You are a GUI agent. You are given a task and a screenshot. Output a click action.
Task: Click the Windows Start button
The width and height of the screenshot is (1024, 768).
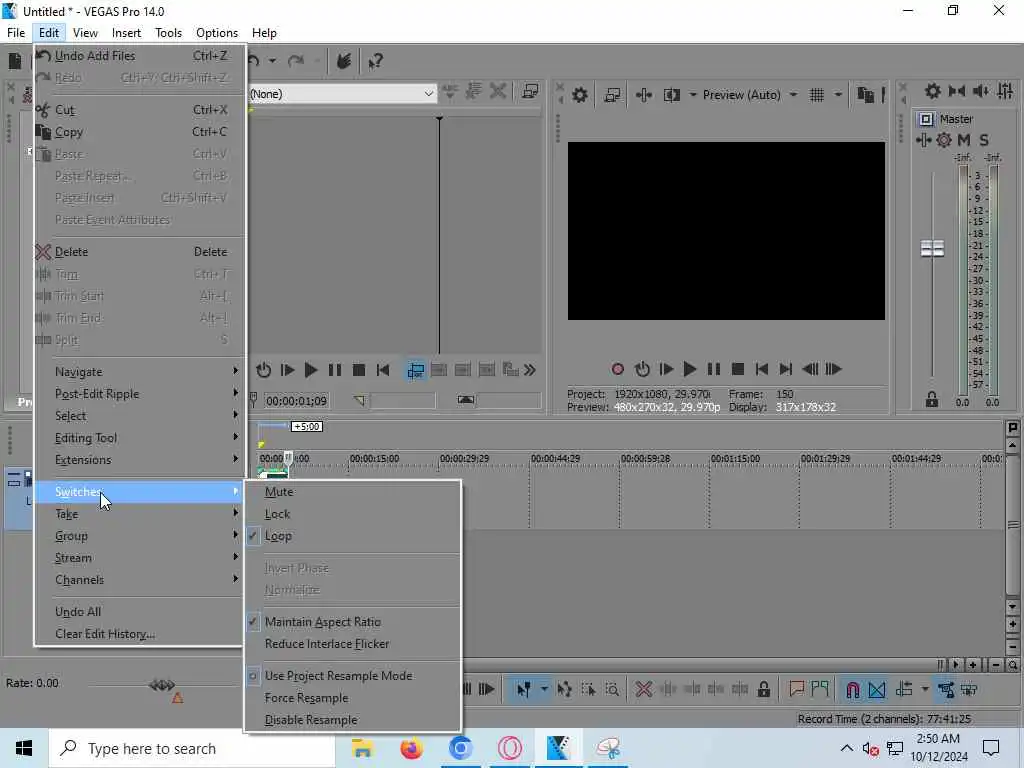pos(24,748)
